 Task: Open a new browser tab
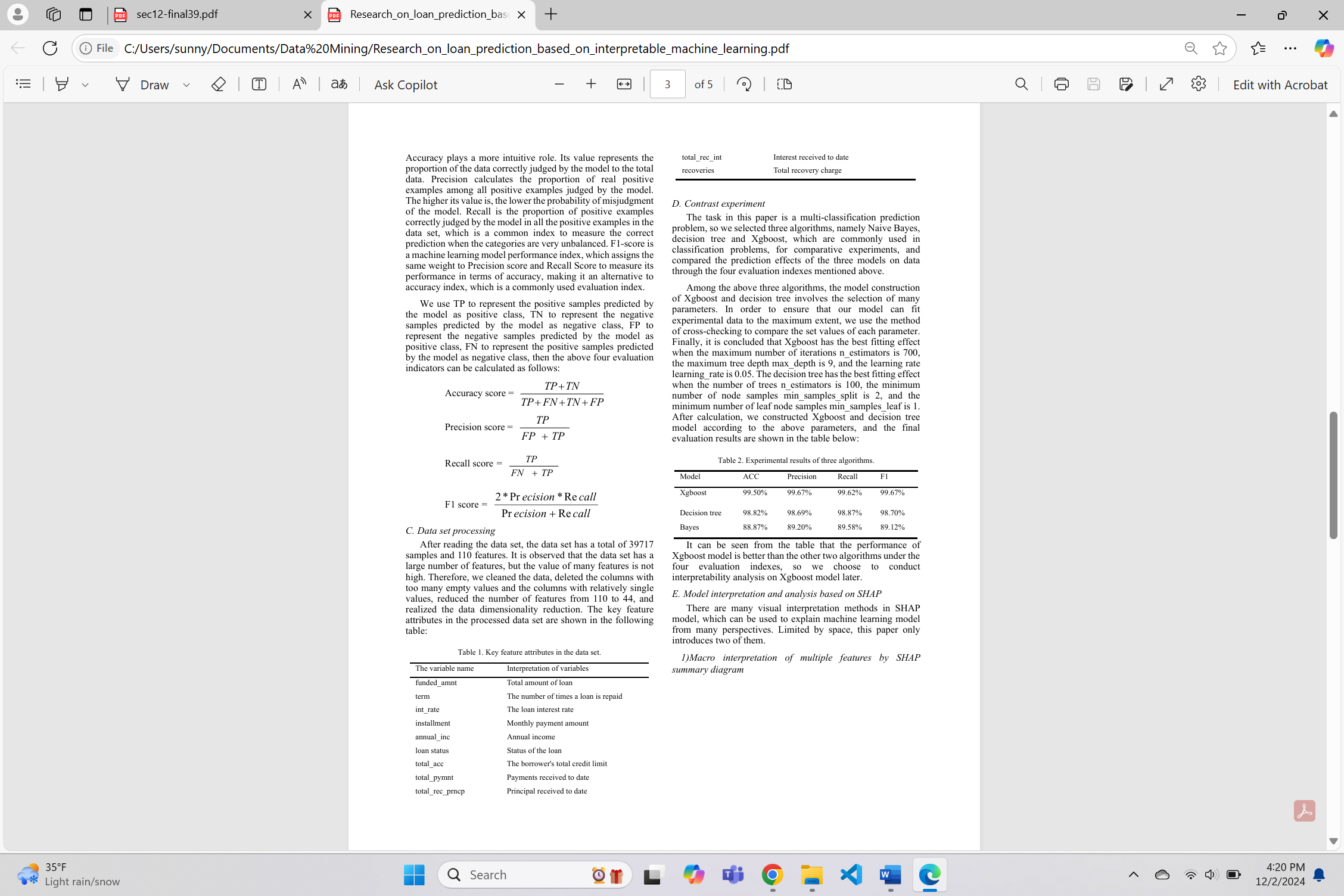[x=550, y=14]
